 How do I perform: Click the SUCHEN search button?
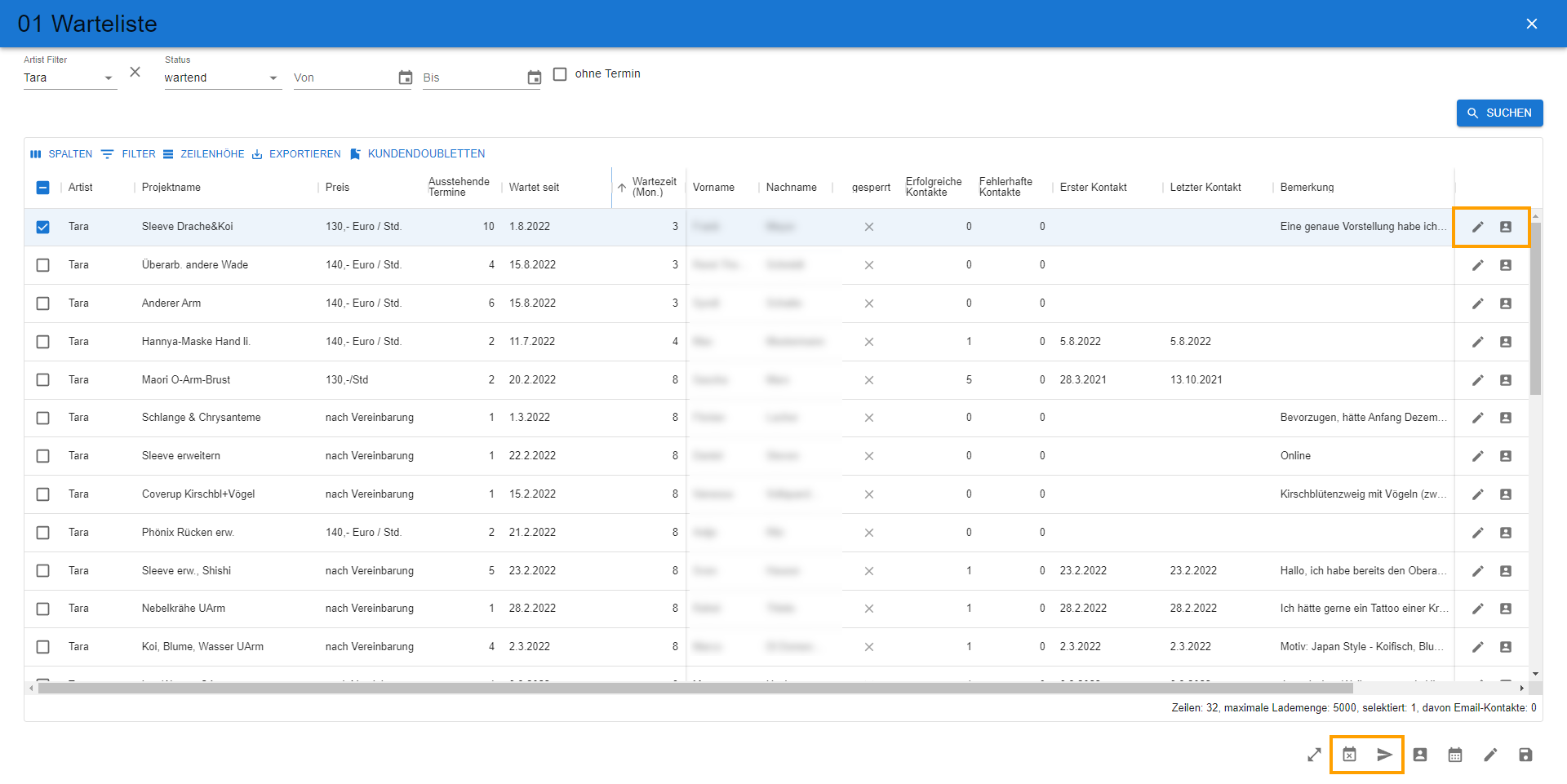[x=1499, y=113]
